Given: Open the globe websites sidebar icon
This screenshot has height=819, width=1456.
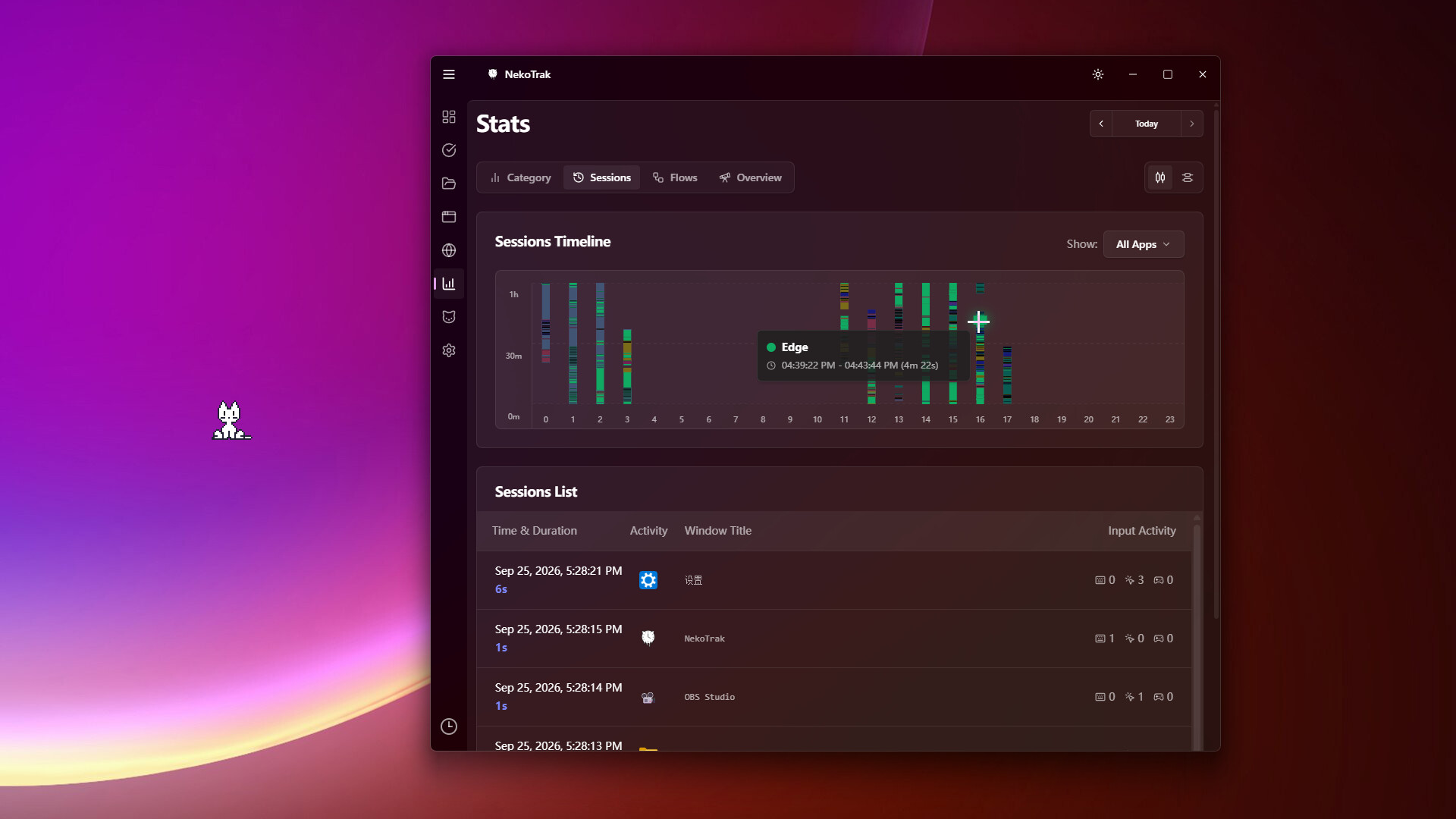Looking at the screenshot, I should [449, 250].
